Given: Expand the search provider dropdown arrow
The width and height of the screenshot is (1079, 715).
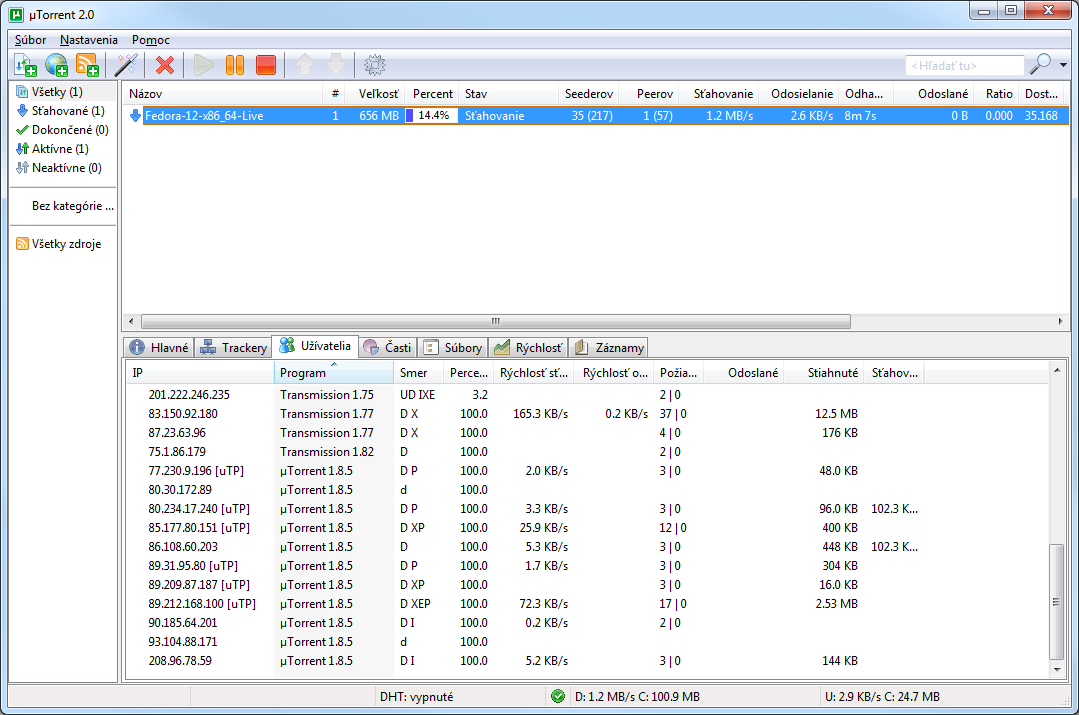Looking at the screenshot, I should point(1063,65).
